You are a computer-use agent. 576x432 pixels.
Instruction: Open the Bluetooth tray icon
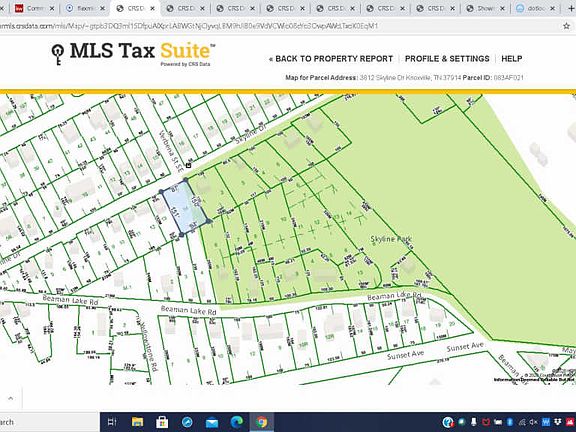click(x=510, y=422)
